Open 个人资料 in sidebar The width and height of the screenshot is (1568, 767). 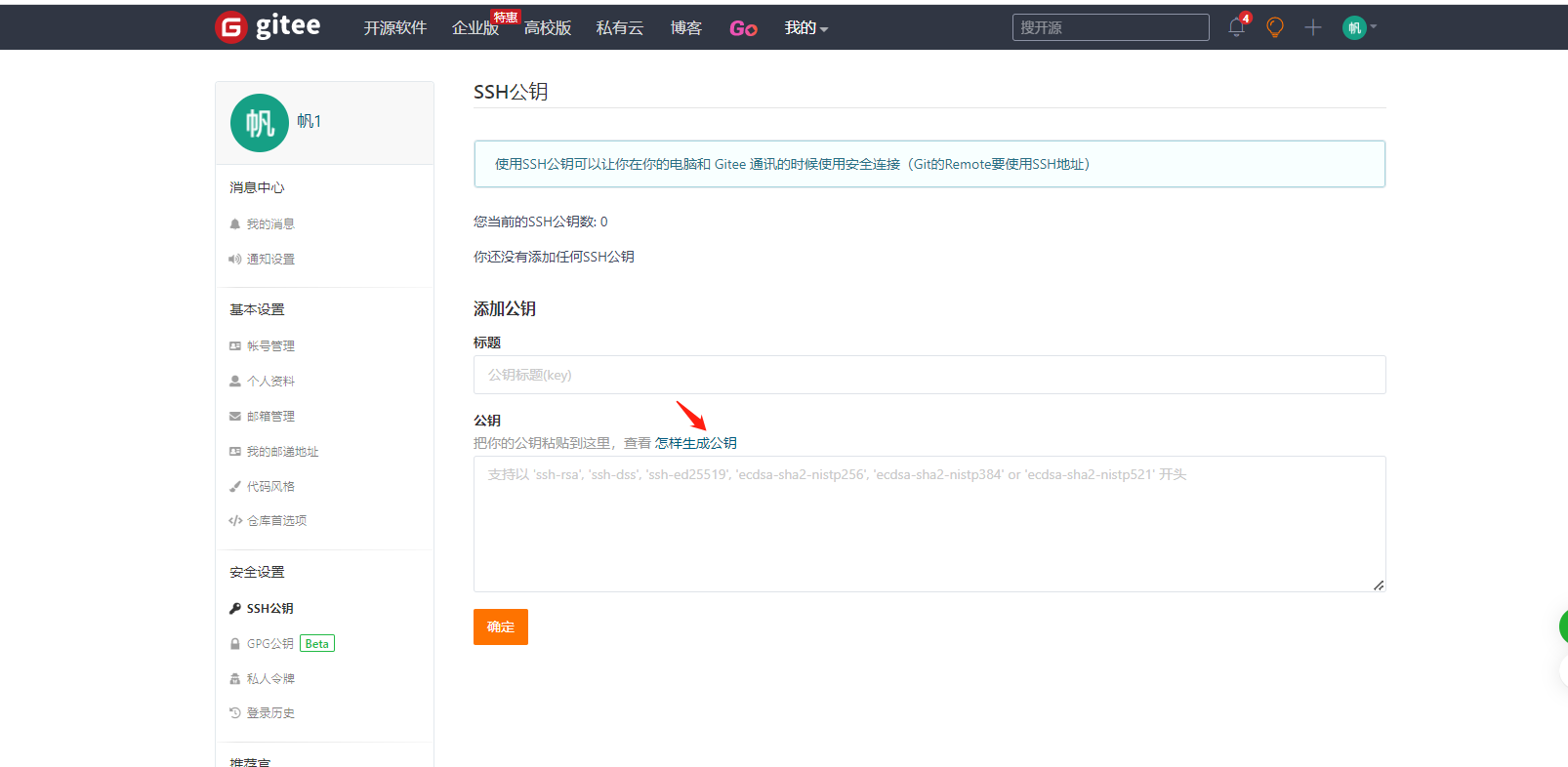pyautogui.click(x=270, y=382)
